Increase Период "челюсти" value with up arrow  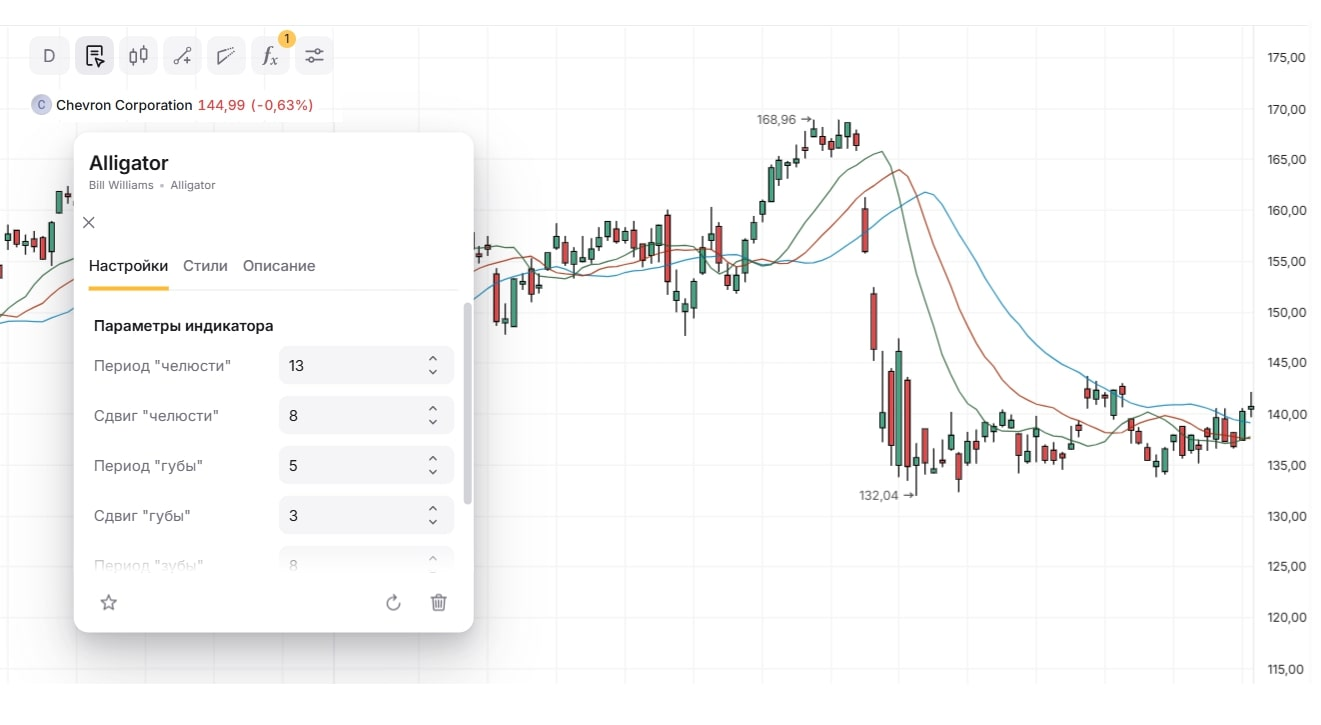click(433, 359)
